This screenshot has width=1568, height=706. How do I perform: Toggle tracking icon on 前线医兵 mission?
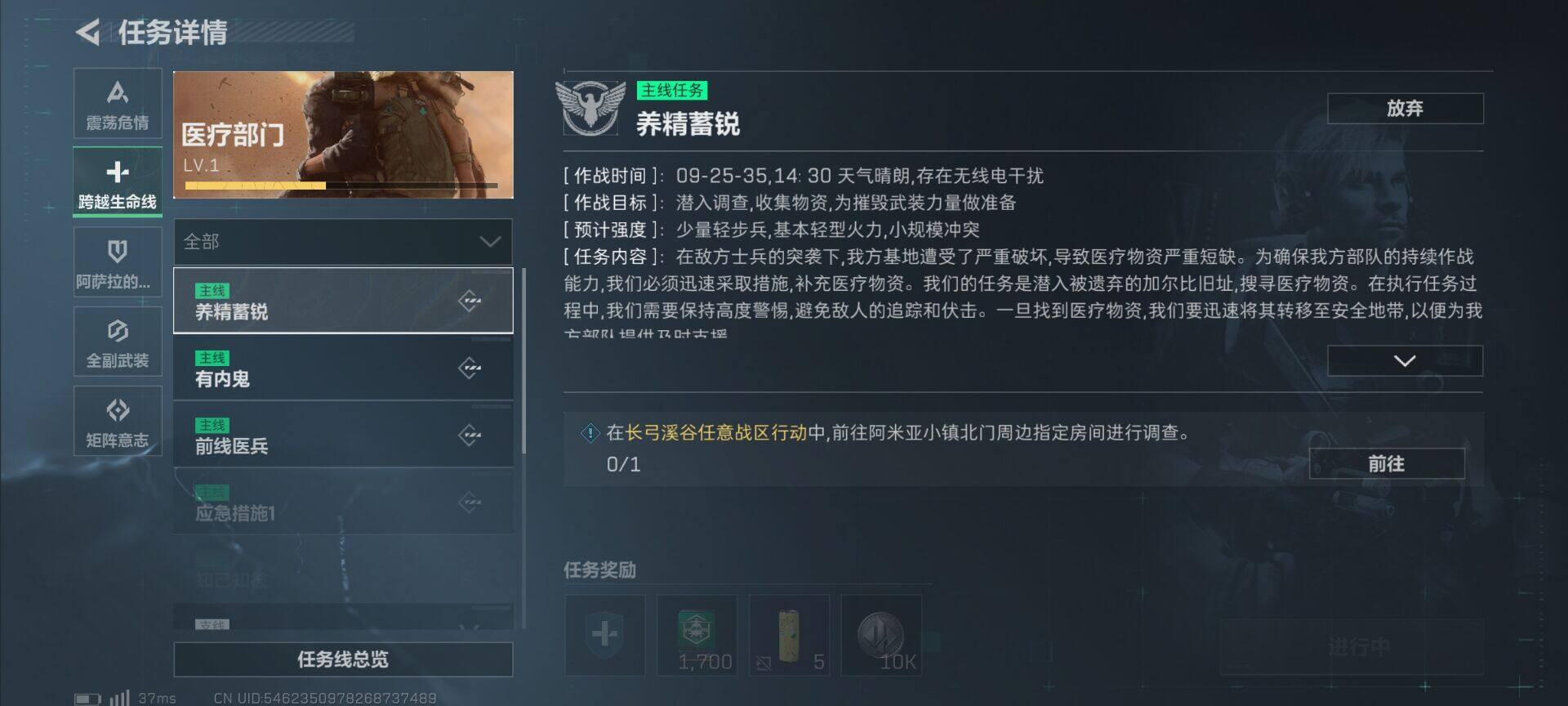click(470, 435)
